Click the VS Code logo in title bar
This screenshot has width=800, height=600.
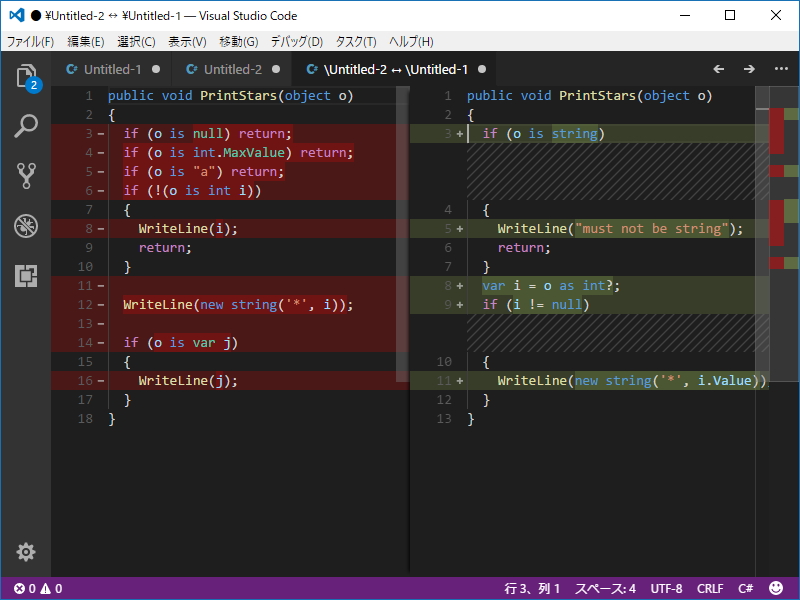coord(16,15)
